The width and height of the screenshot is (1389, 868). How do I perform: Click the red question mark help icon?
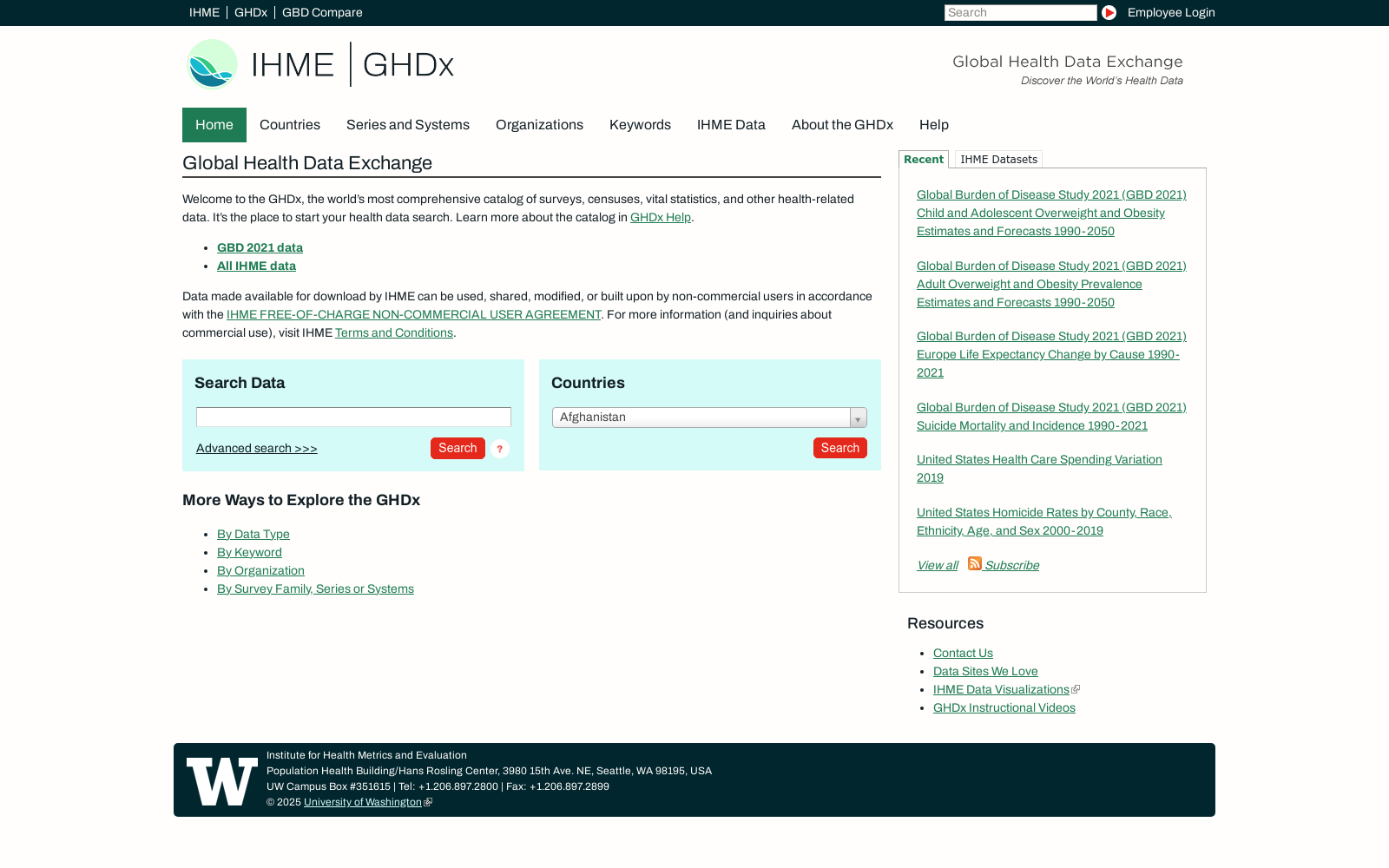499,450
